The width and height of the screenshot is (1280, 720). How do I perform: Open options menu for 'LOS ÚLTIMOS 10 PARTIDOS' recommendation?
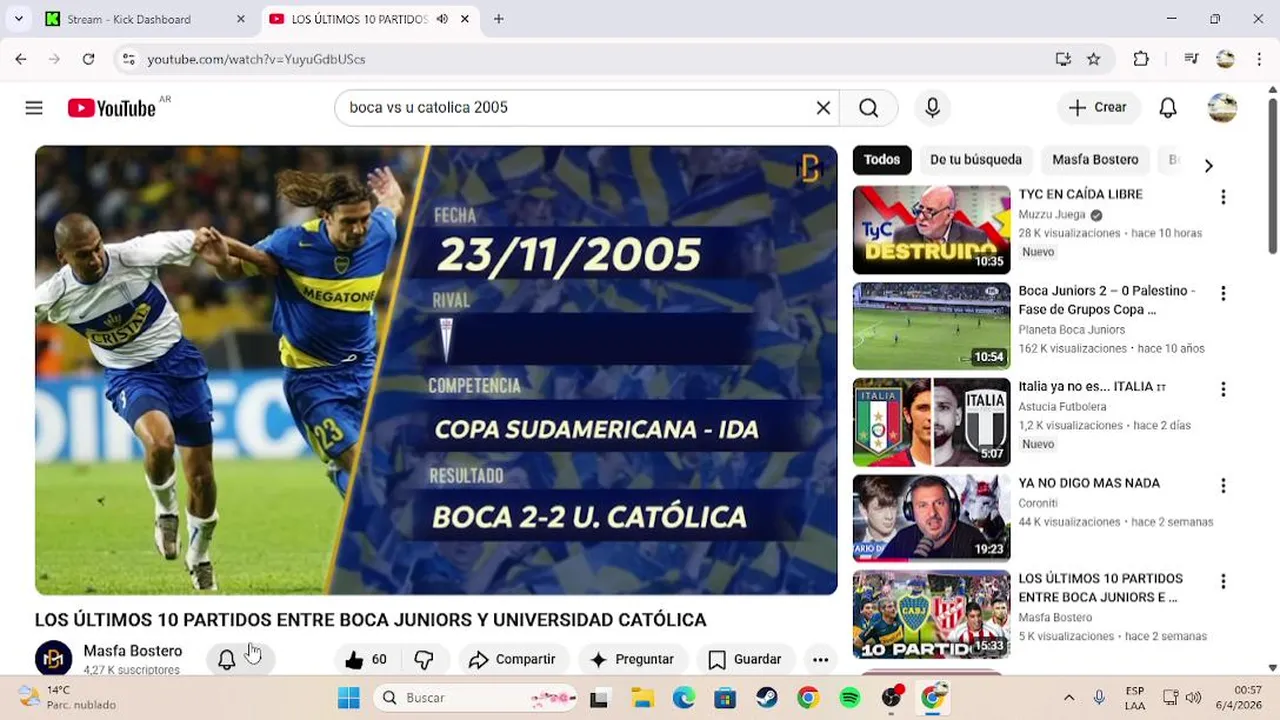tap(1222, 581)
